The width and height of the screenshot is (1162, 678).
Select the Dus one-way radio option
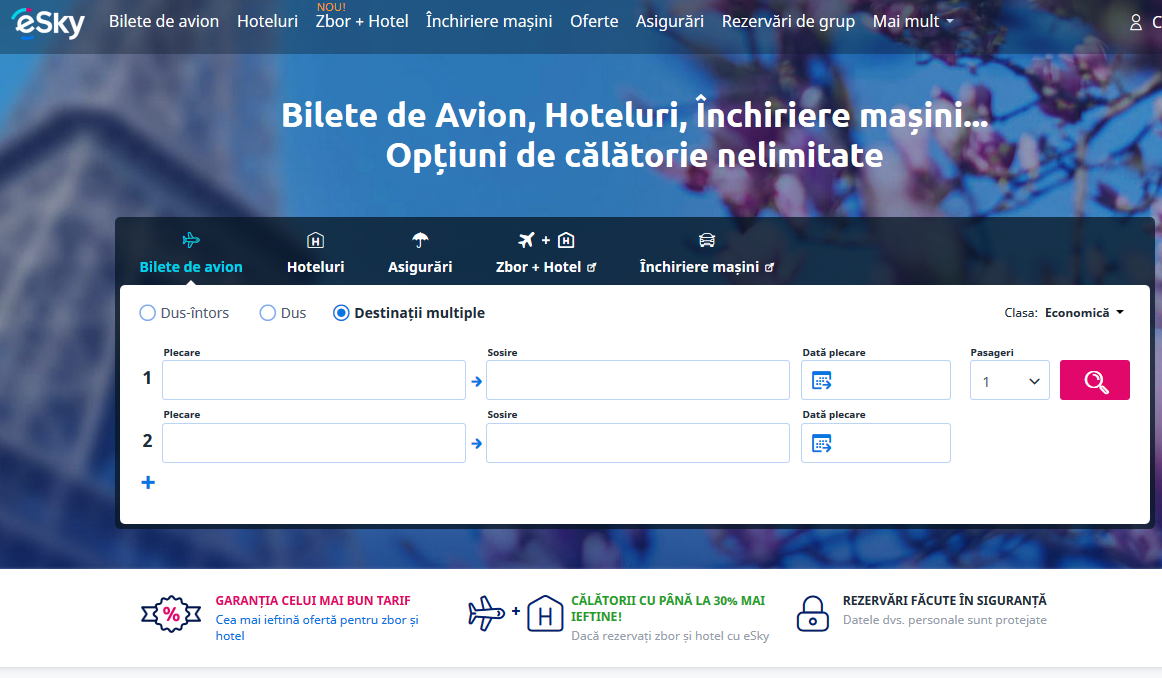click(x=268, y=313)
